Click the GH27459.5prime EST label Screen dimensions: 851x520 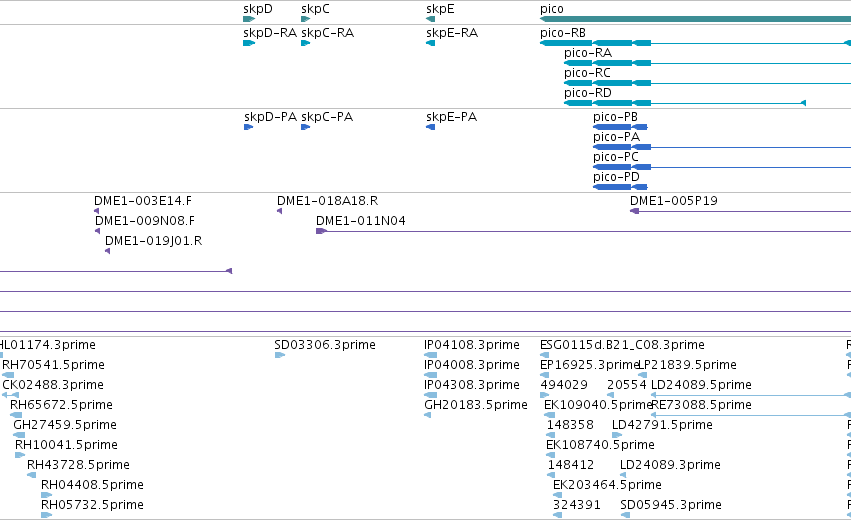[x=65, y=426]
